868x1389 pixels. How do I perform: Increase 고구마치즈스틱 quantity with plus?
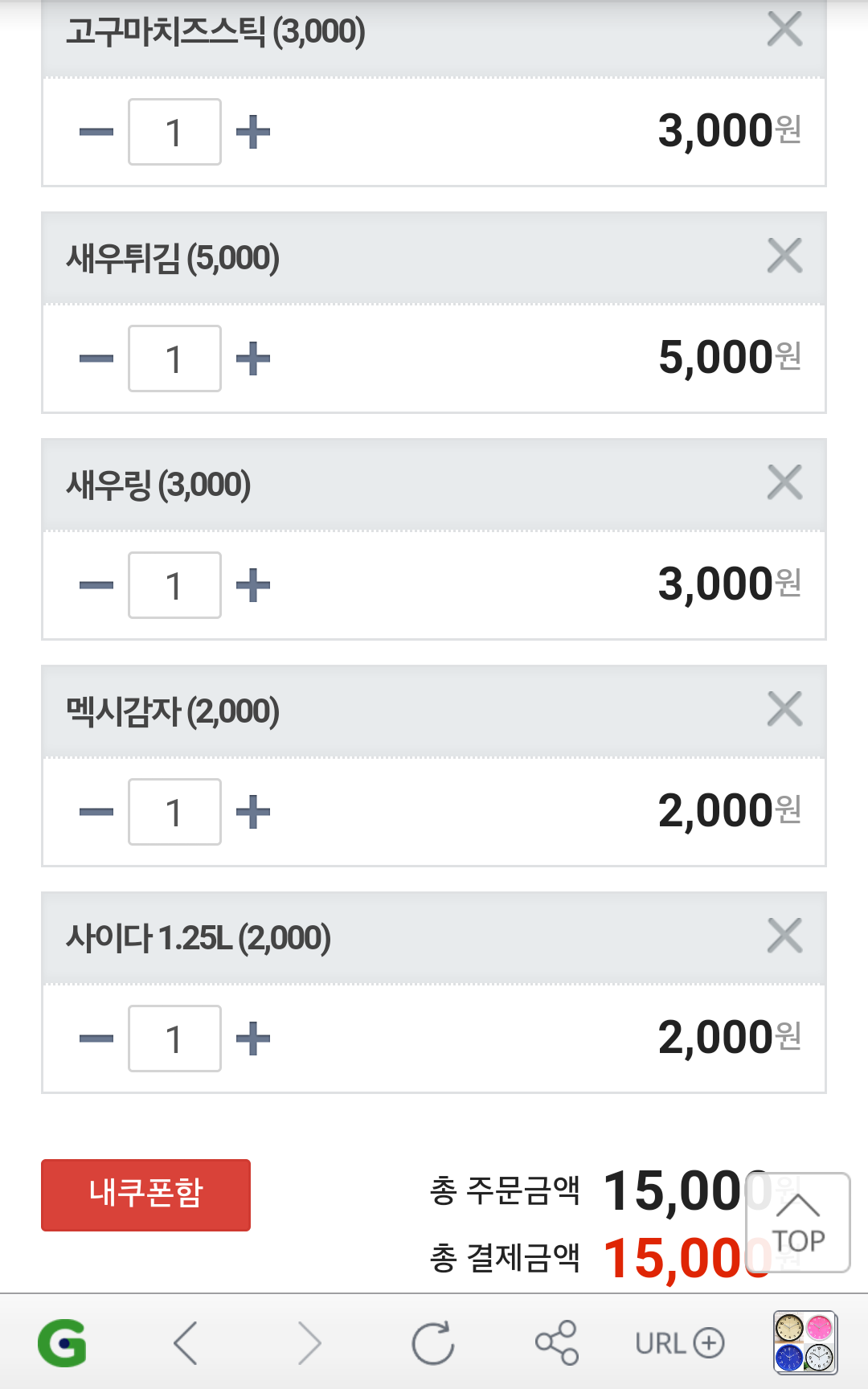pyautogui.click(x=253, y=132)
